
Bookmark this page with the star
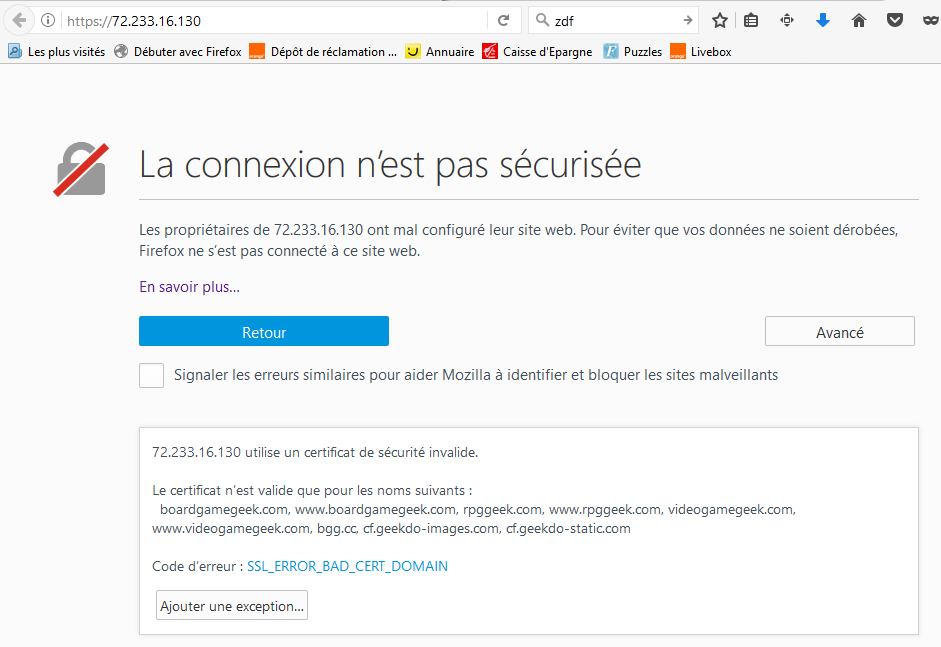coord(720,20)
